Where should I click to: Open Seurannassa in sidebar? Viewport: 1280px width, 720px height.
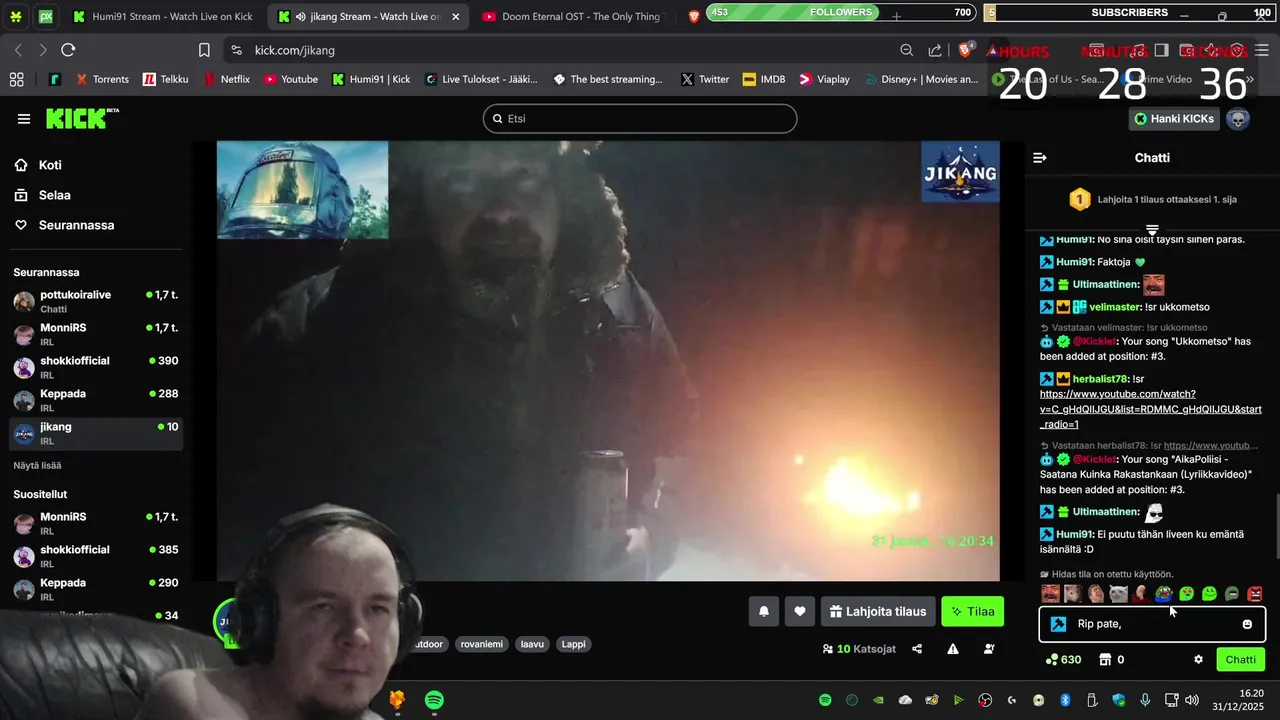pyautogui.click(x=96, y=225)
